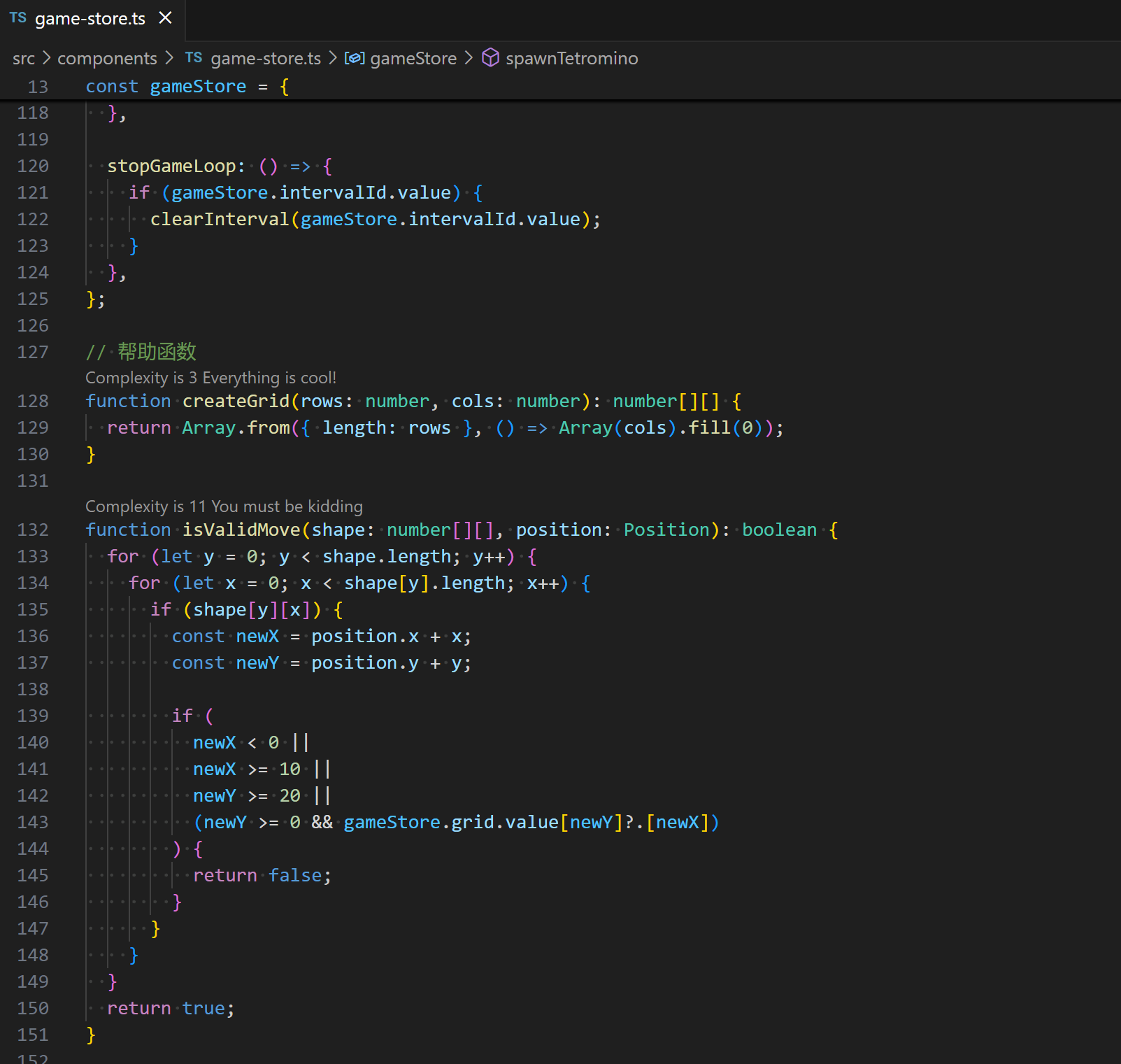Click 'newY' declaration on line 137

(x=257, y=663)
